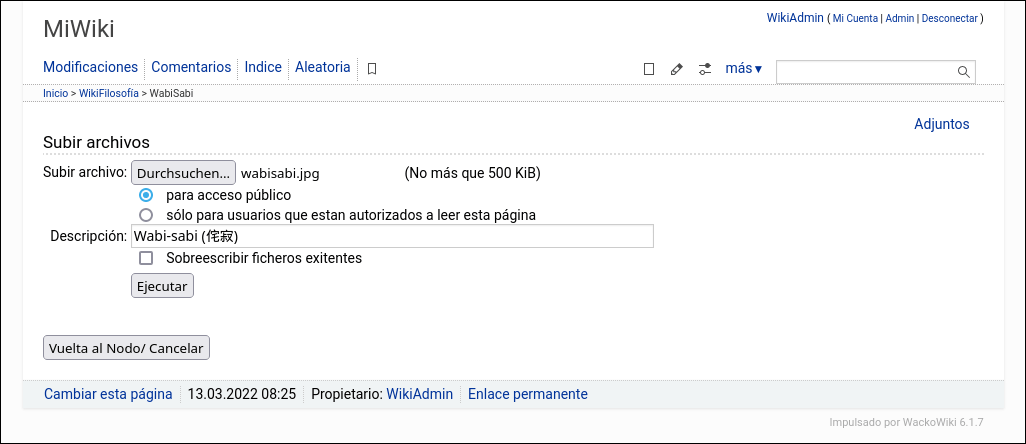This screenshot has height=444, width=1026.
Task: Select authorized users only radio option
Action: (x=147, y=215)
